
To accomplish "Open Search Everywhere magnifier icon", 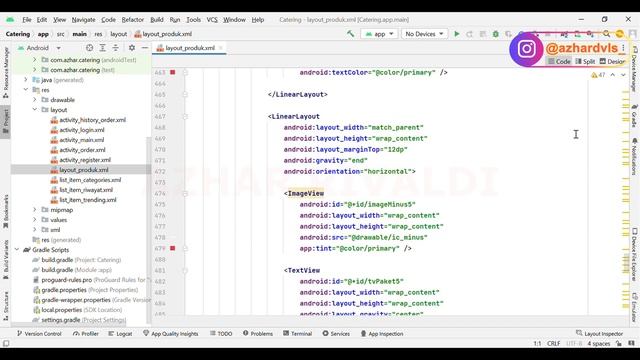I will pos(607,34).
